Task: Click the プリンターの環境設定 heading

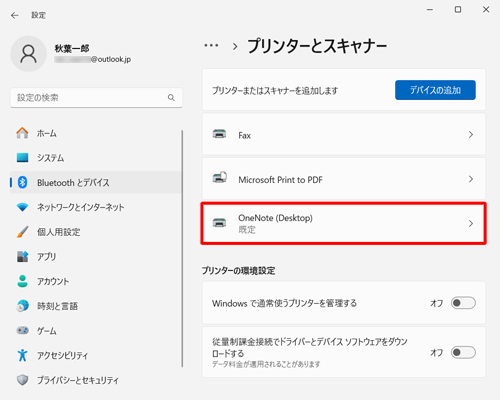Action: pos(238,270)
